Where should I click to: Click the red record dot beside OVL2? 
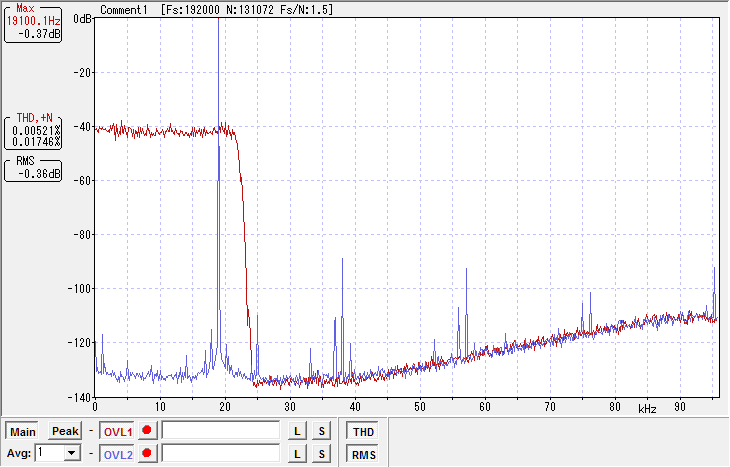147,453
